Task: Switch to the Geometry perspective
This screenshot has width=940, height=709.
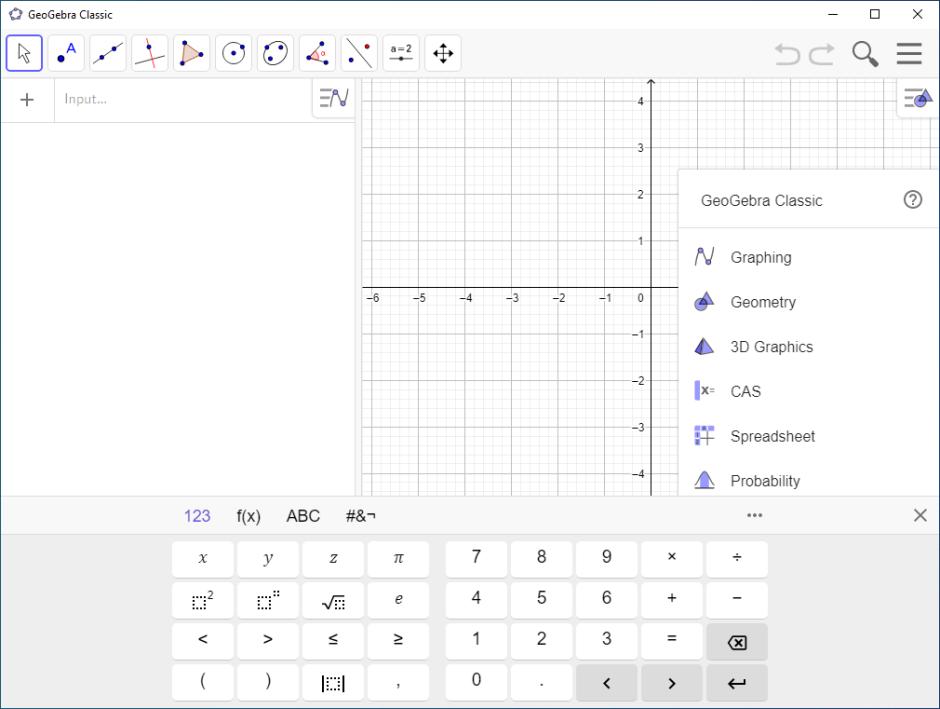Action: tap(808, 301)
